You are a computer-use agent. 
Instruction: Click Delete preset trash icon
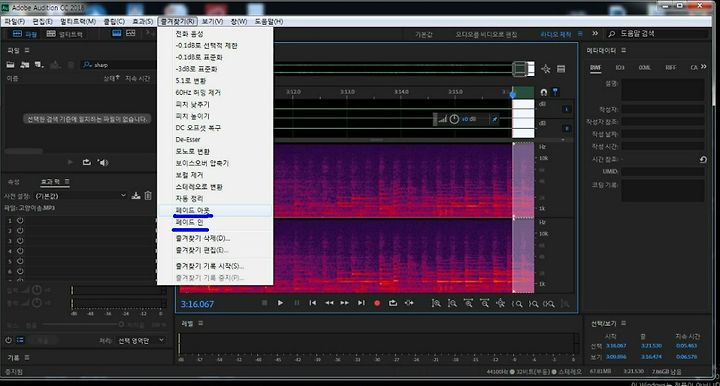click(148, 196)
